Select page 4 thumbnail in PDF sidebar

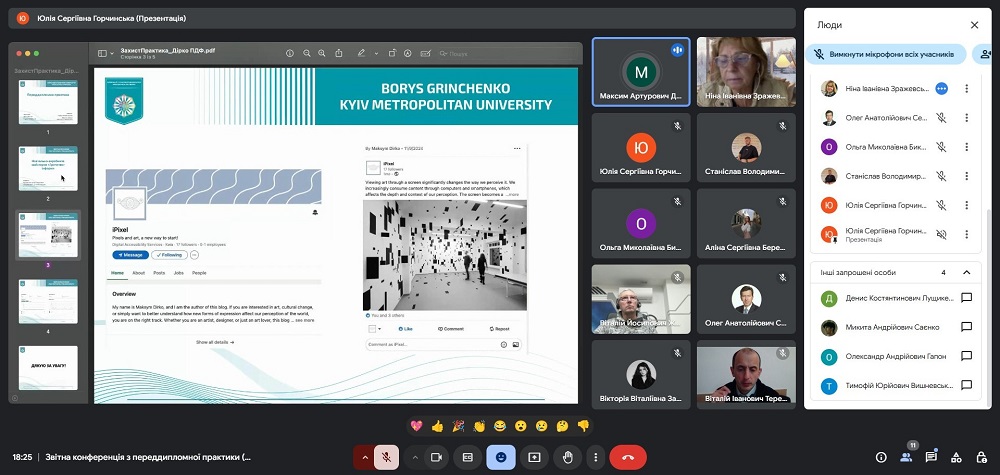click(48, 301)
